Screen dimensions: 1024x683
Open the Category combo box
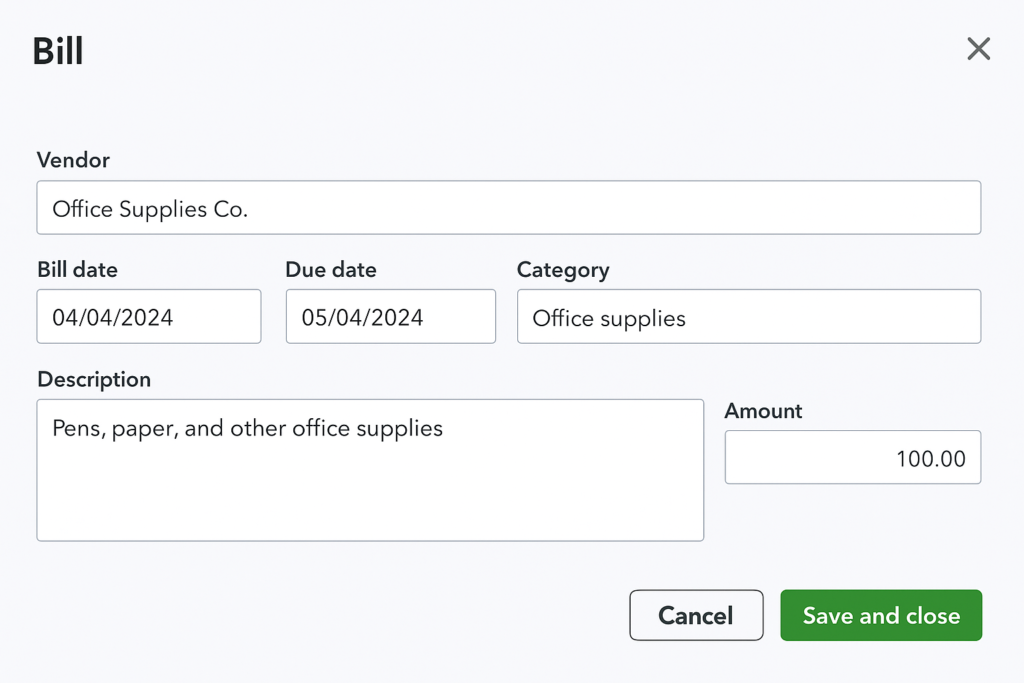click(x=748, y=317)
